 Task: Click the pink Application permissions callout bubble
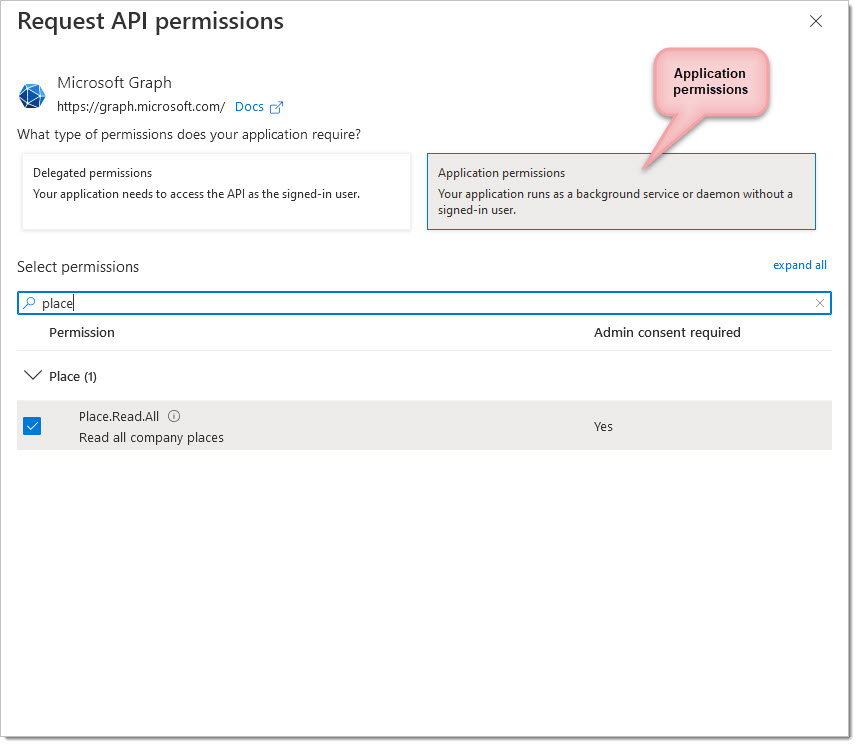pos(711,82)
